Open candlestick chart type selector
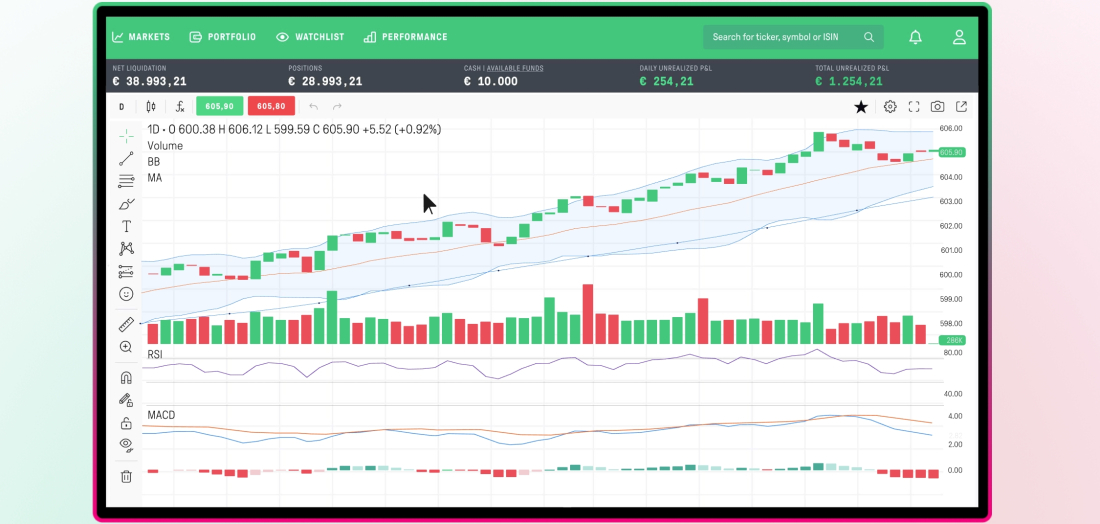 (x=151, y=106)
